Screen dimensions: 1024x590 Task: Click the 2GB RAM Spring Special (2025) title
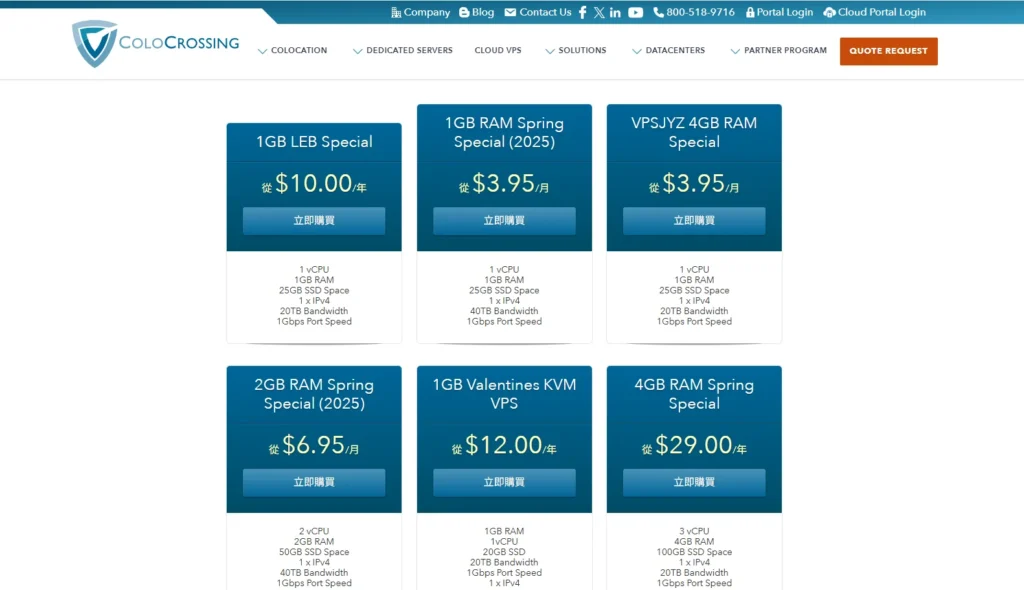(x=314, y=394)
